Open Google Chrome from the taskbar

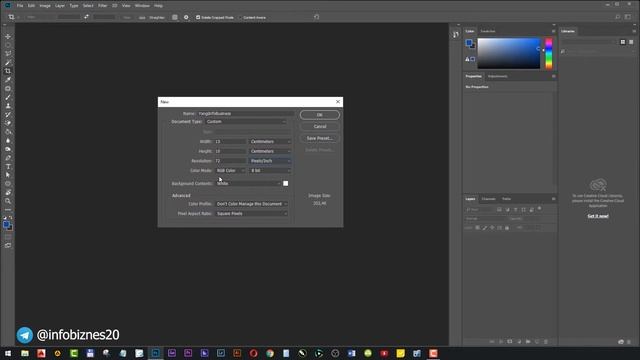click(x=270, y=353)
